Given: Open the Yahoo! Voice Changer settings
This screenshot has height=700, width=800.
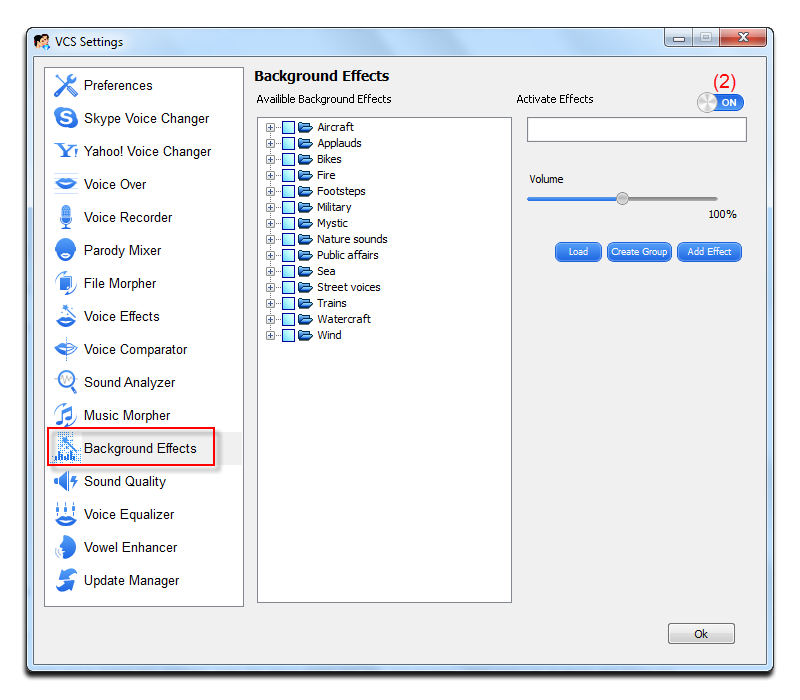Looking at the screenshot, I should (x=131, y=151).
